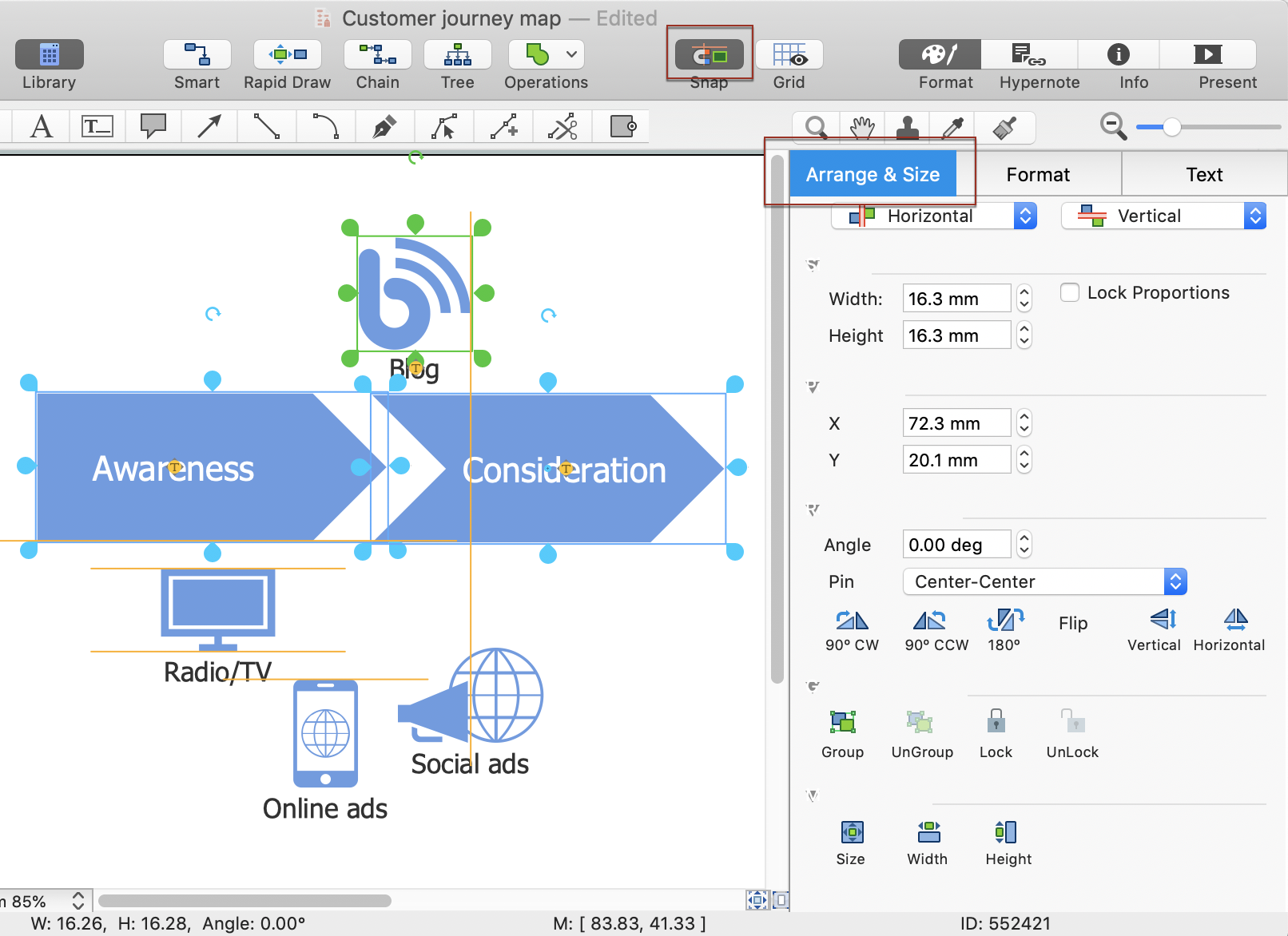
Task: Click the Flip Vertical icon
Action: [x=1163, y=620]
